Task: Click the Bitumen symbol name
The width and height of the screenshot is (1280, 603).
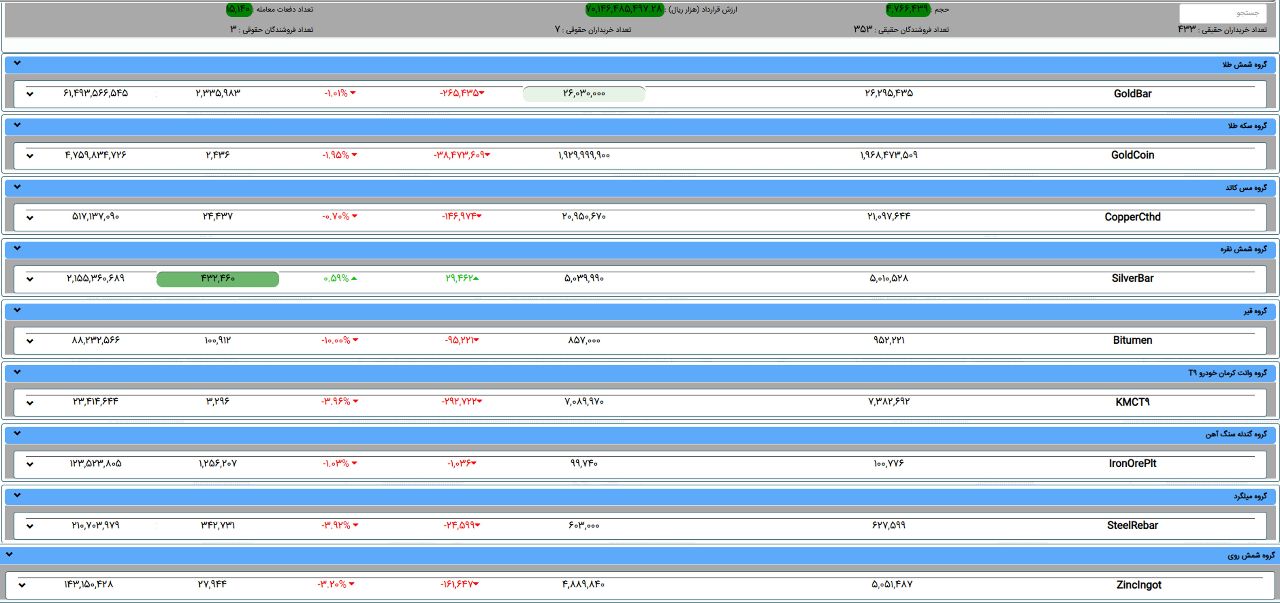Action: point(1133,340)
